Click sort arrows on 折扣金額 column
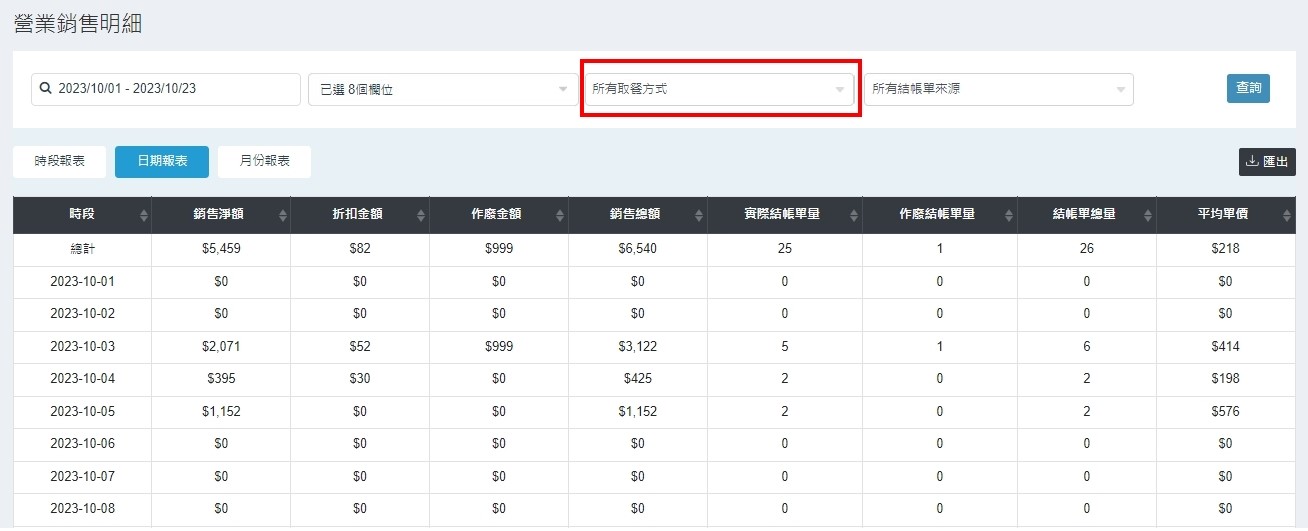The height and width of the screenshot is (531, 1308). pyautogui.click(x=421, y=216)
